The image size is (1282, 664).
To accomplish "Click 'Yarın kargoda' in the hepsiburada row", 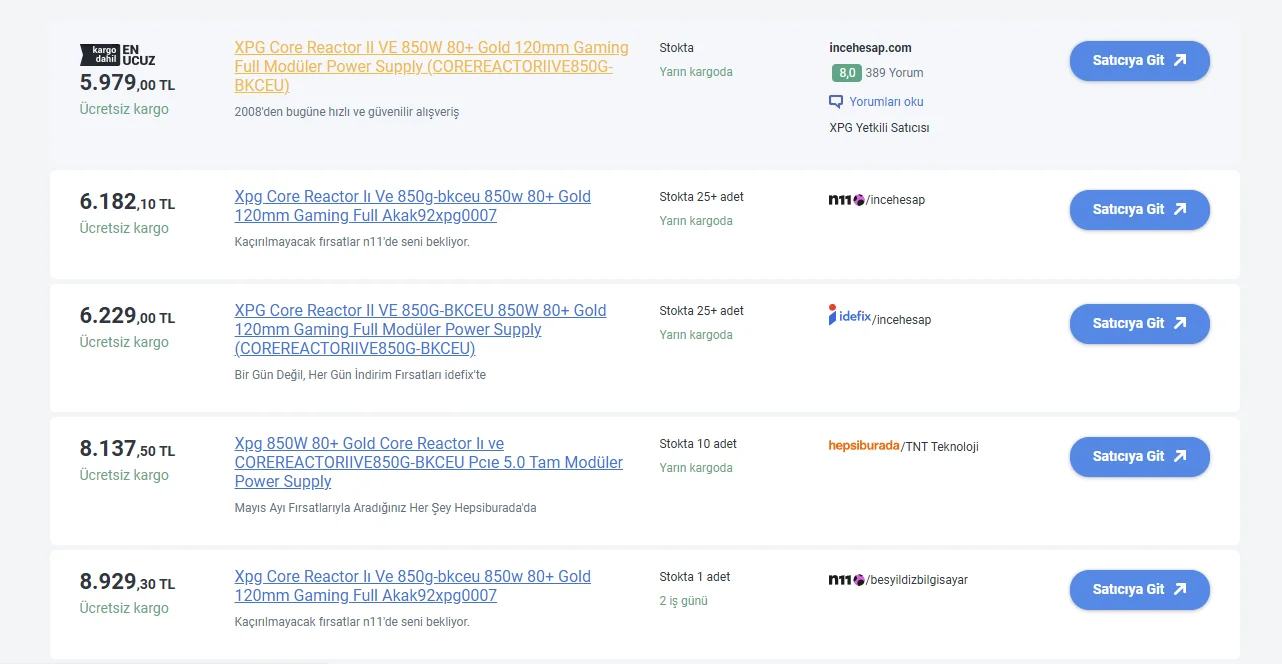I will pos(696,468).
